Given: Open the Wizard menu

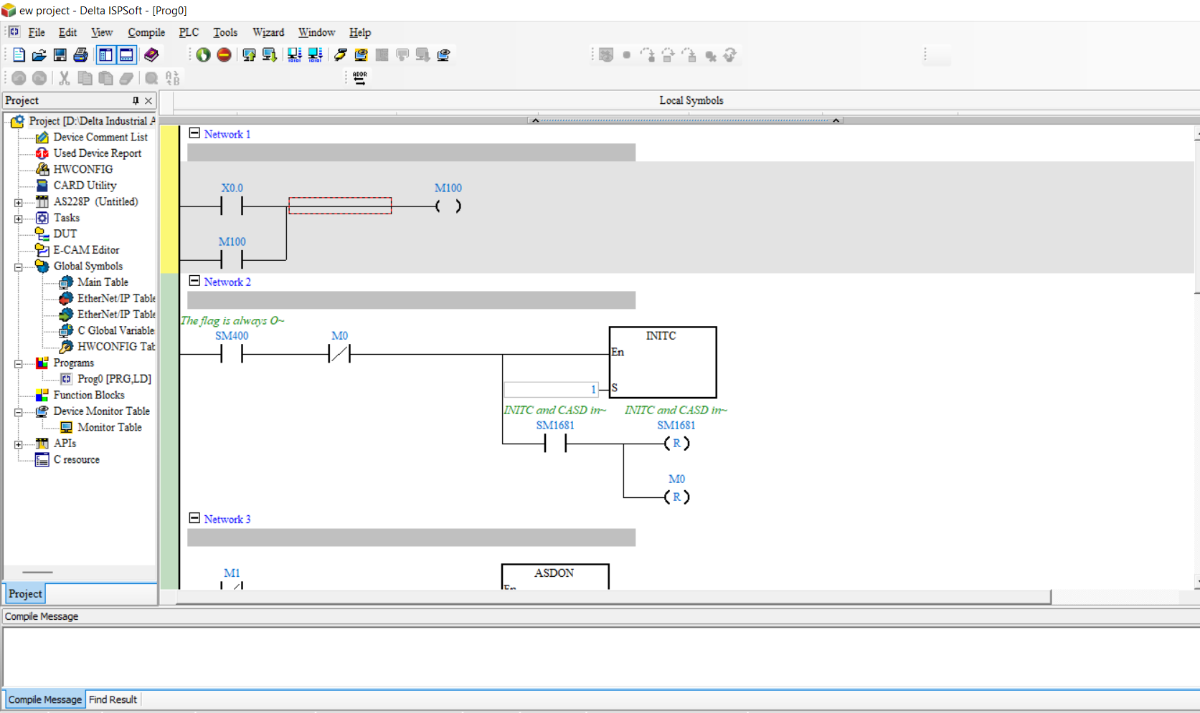Looking at the screenshot, I should [268, 32].
